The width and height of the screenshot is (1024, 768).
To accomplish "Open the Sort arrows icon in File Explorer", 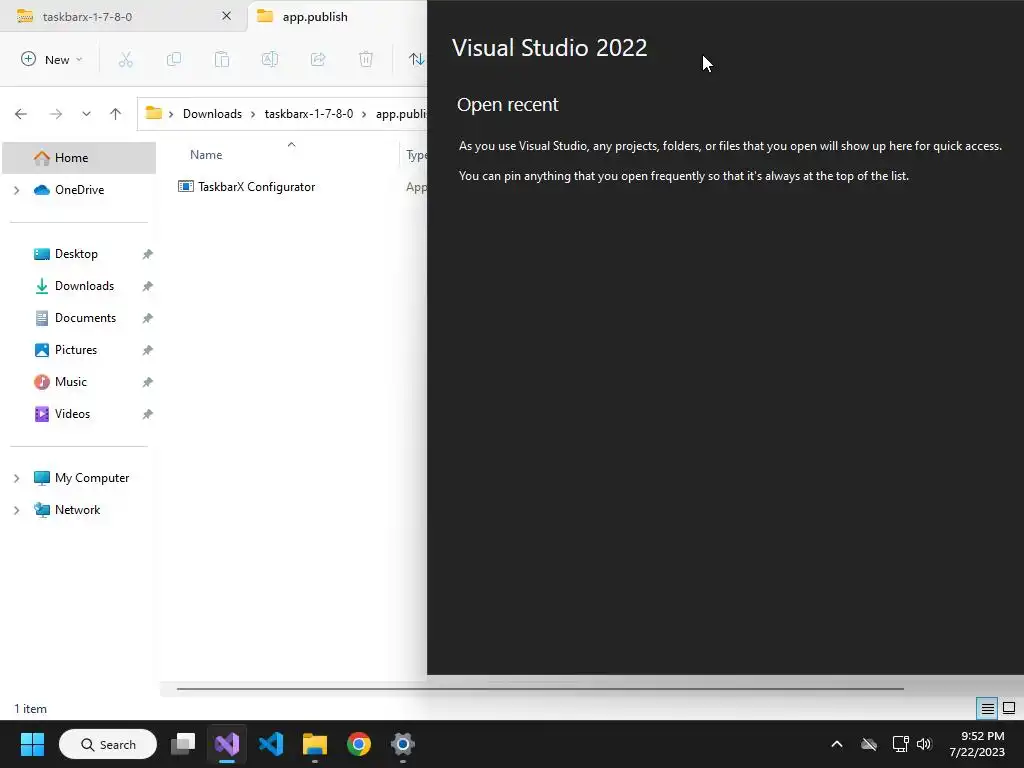I will [416, 59].
